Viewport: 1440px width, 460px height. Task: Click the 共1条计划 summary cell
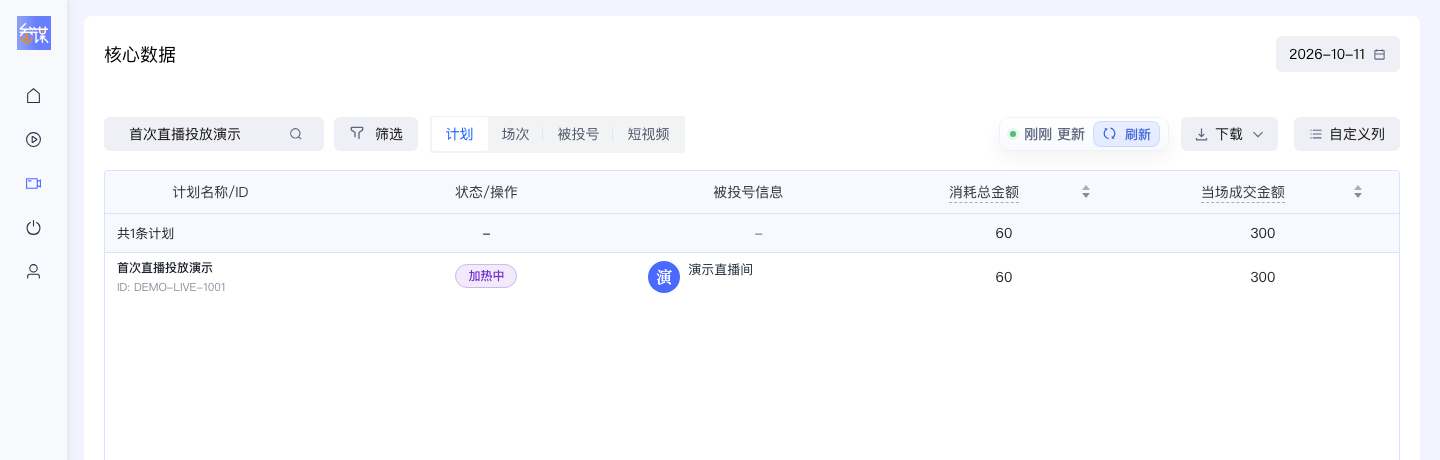pos(146,233)
